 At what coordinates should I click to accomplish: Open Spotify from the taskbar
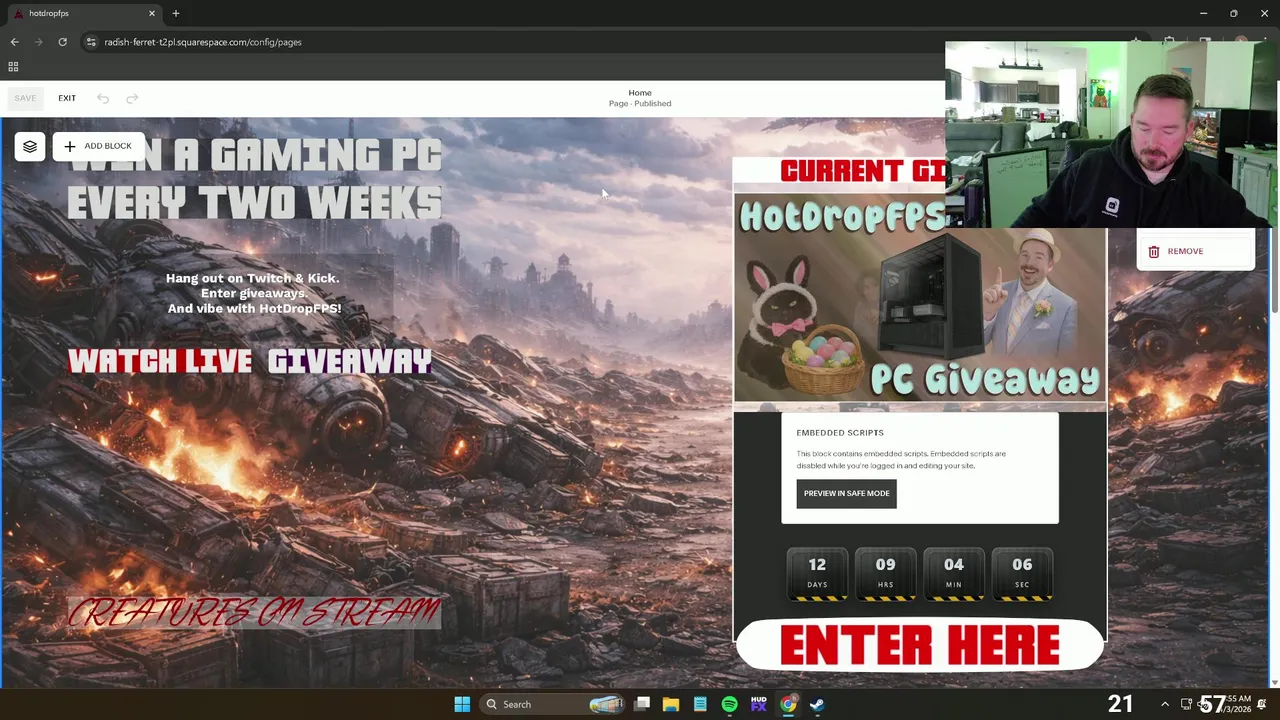pyautogui.click(x=729, y=704)
